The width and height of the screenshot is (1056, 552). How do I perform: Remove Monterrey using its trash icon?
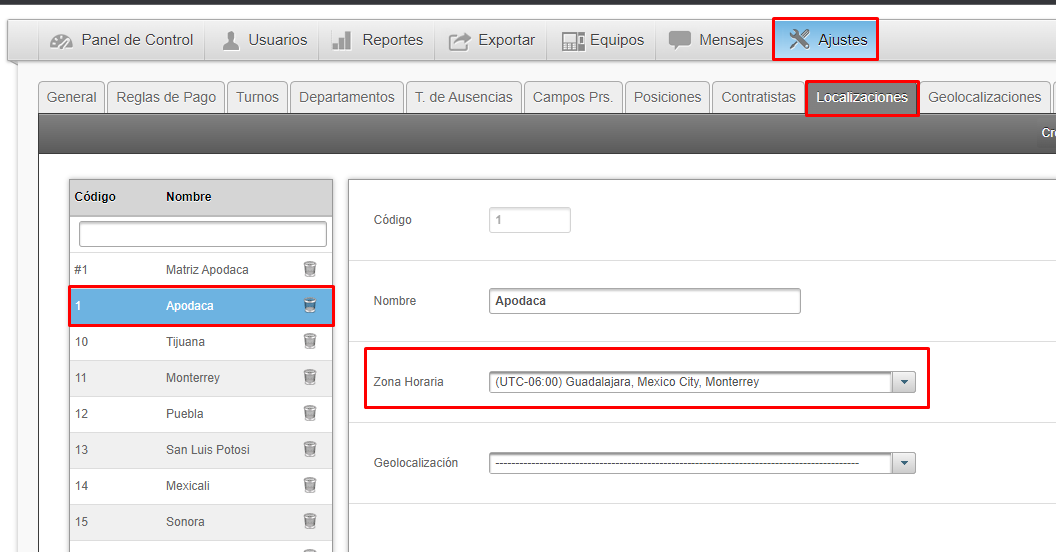coord(310,377)
